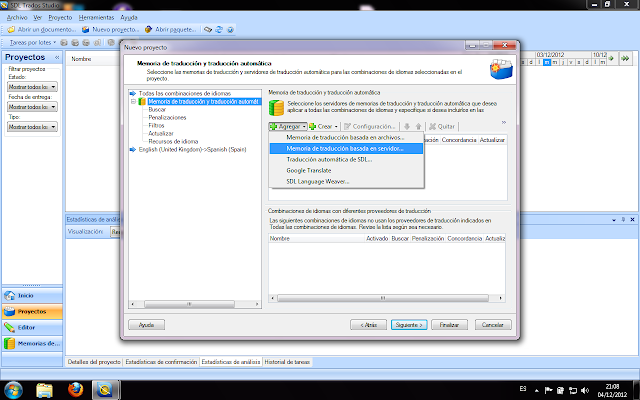Open File Explorer from taskbar
640x400 pixels.
pos(44,390)
